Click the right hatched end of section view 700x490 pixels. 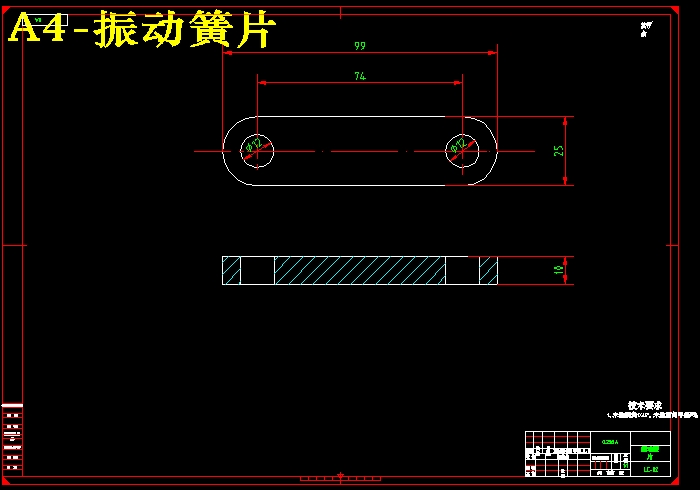coord(488,270)
